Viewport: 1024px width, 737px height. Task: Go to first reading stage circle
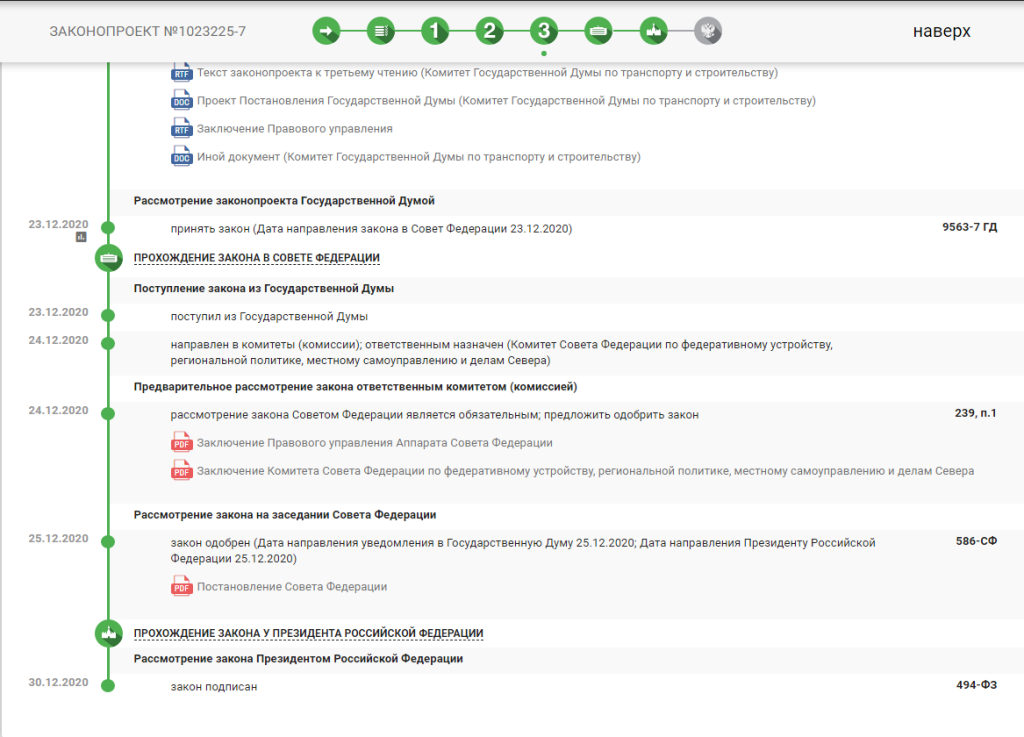[435, 31]
